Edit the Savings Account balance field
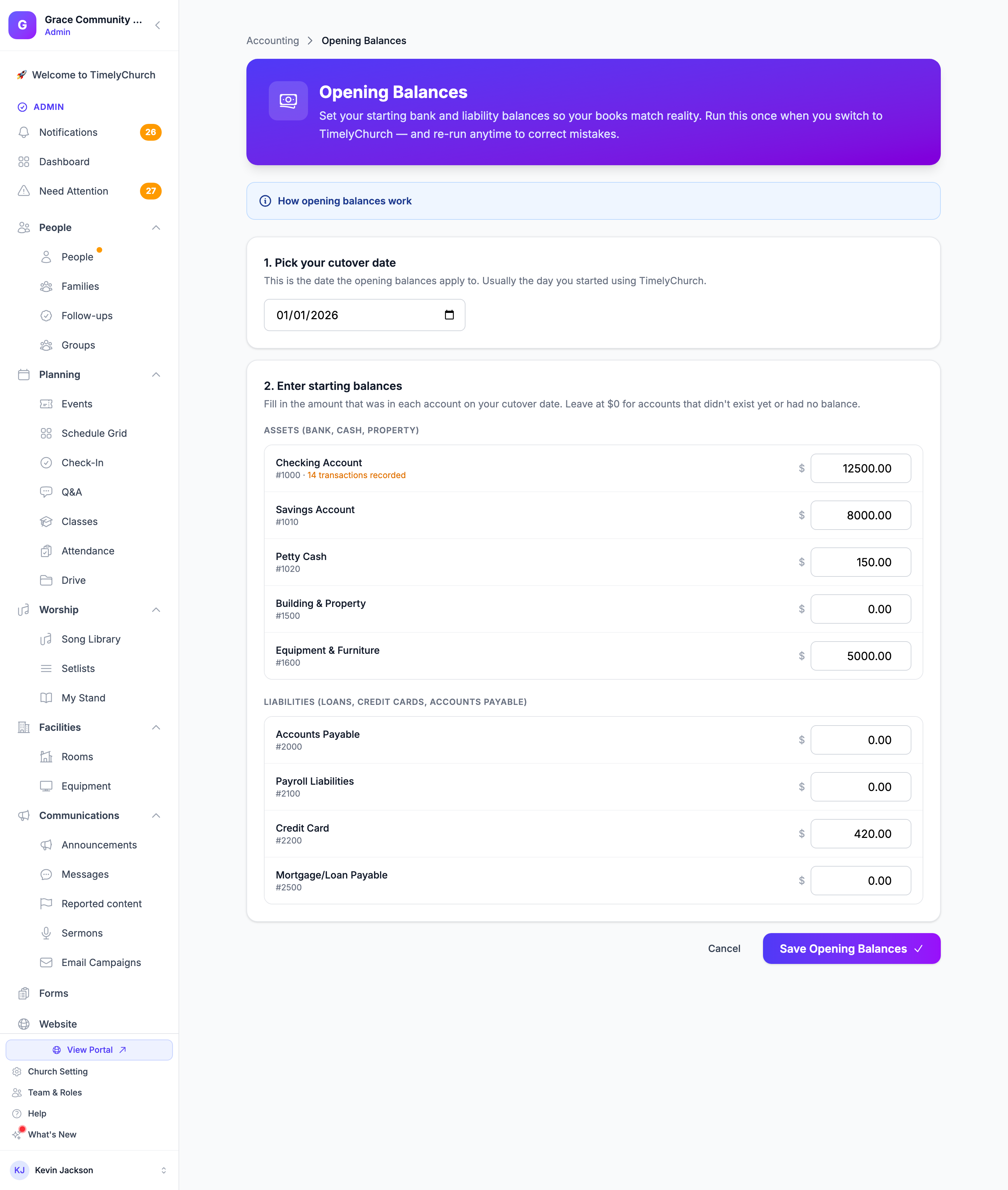Screen dimensions: 1008x1190 coord(861,515)
